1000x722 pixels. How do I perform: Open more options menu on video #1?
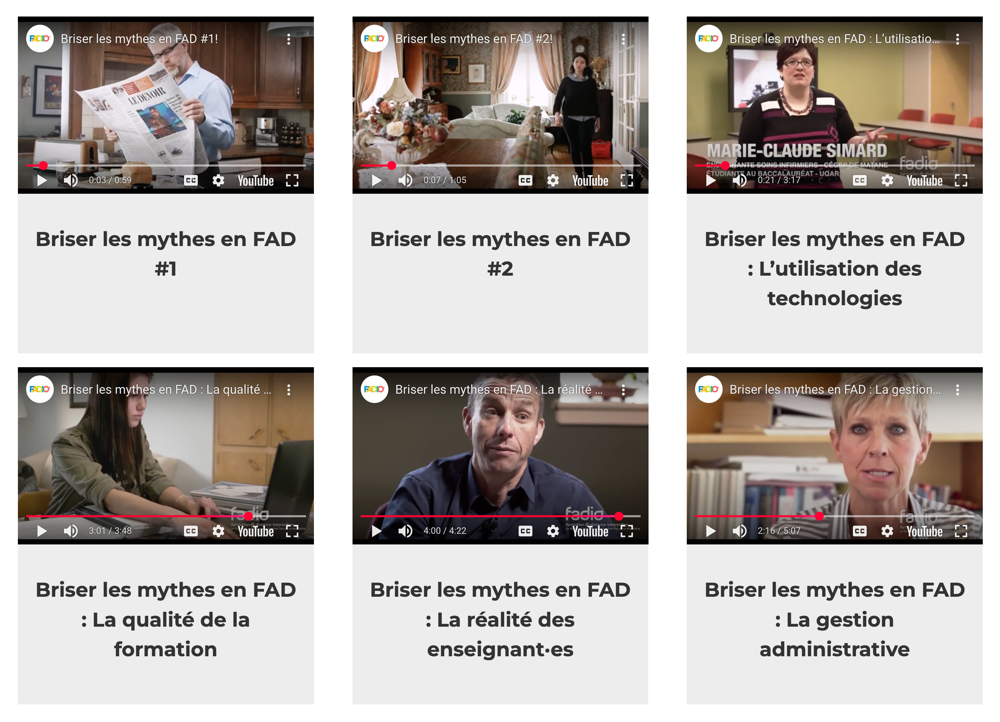point(289,39)
